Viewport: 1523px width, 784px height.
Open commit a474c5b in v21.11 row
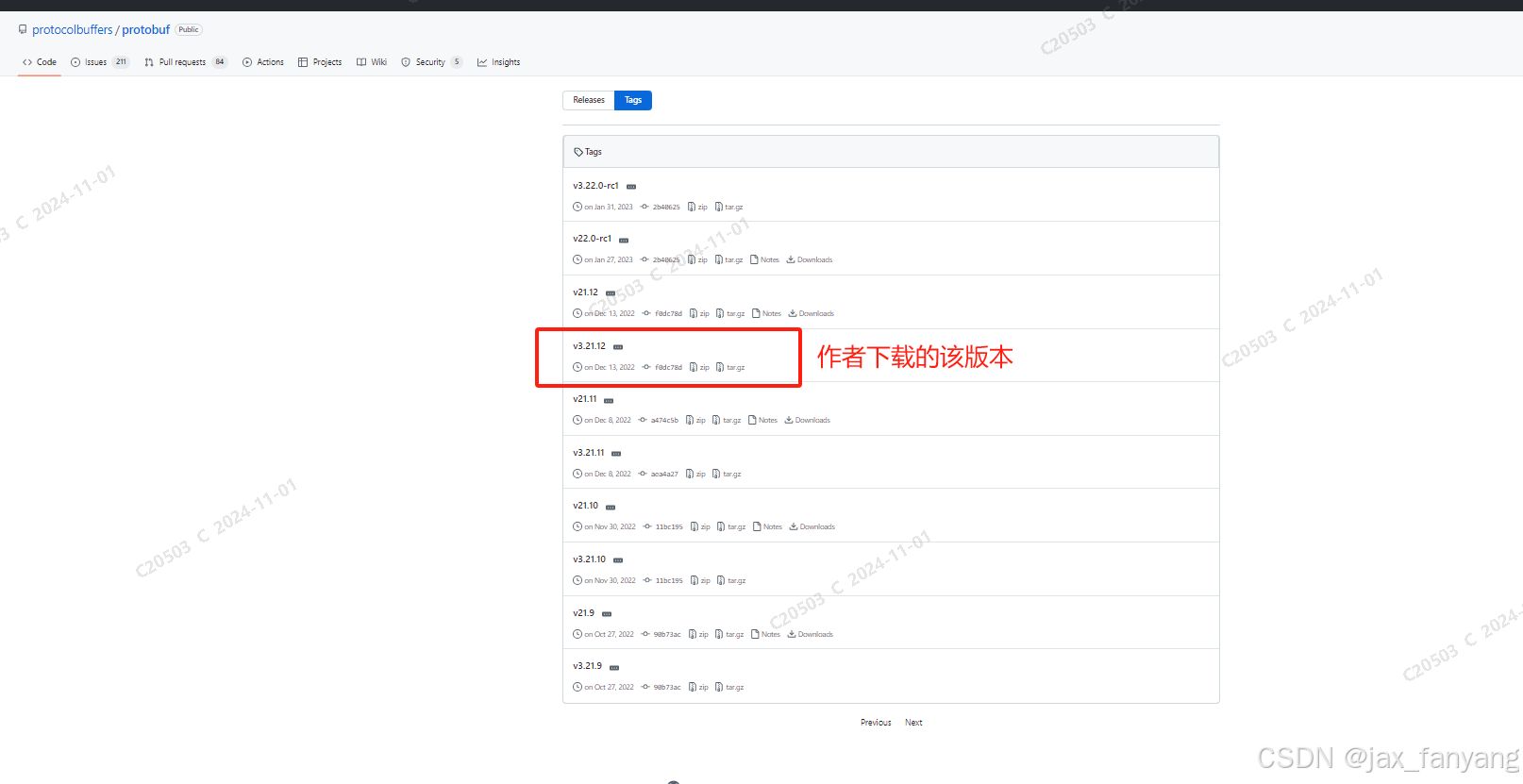click(659, 420)
